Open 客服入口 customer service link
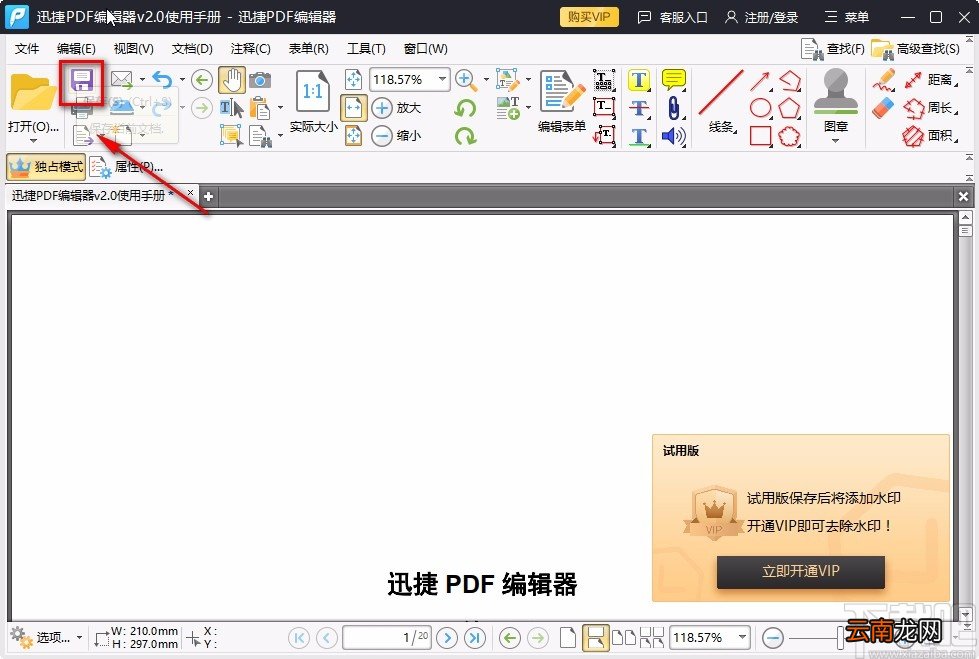This screenshot has width=979, height=659. click(x=672, y=17)
